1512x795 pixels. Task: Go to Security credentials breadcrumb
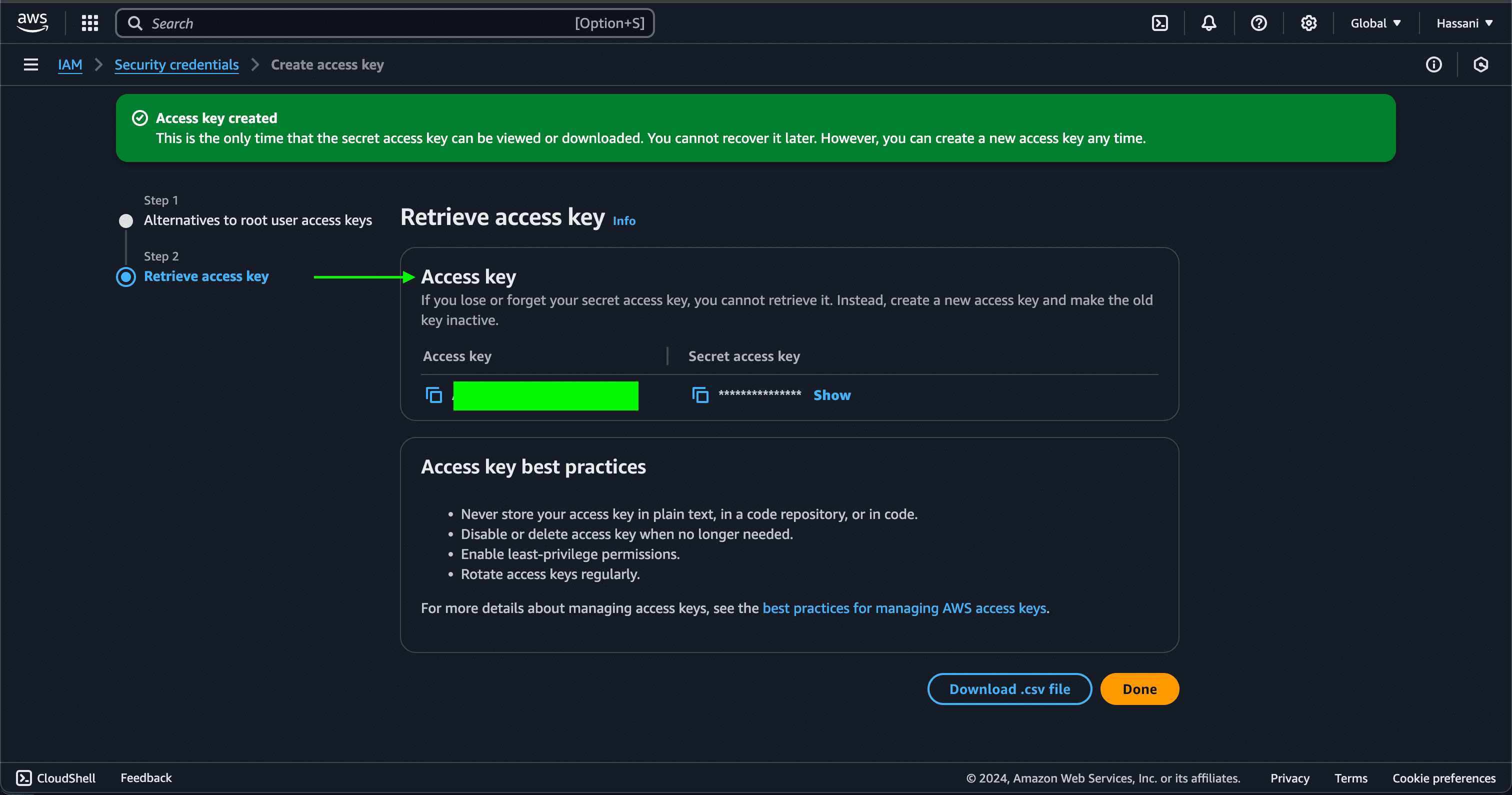click(x=176, y=64)
